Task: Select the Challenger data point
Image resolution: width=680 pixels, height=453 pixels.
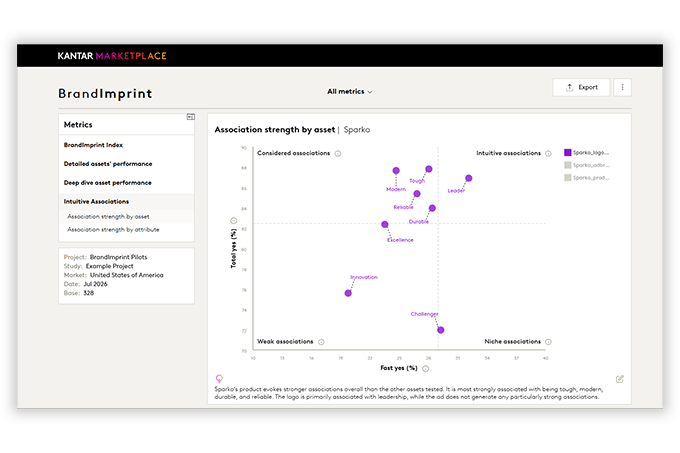Action: 441,330
